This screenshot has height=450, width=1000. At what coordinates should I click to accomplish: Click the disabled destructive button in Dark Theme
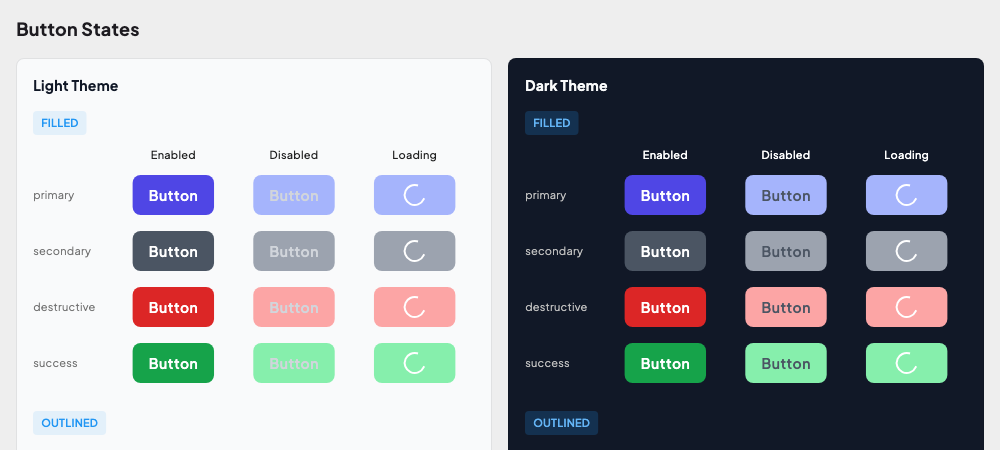point(785,307)
